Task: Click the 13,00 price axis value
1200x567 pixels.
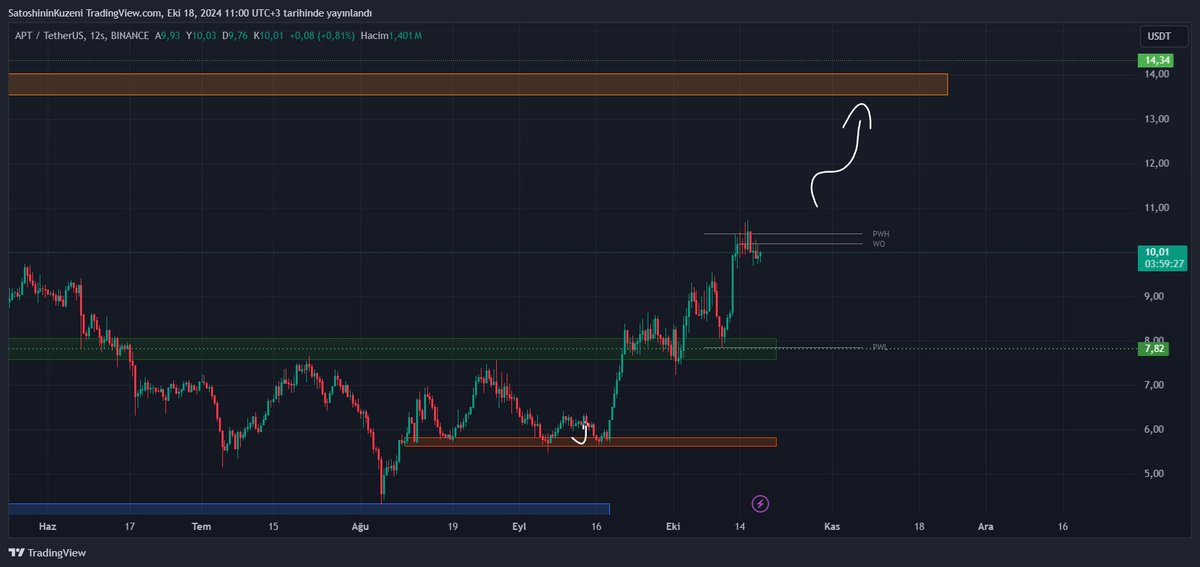Action: click(1157, 119)
